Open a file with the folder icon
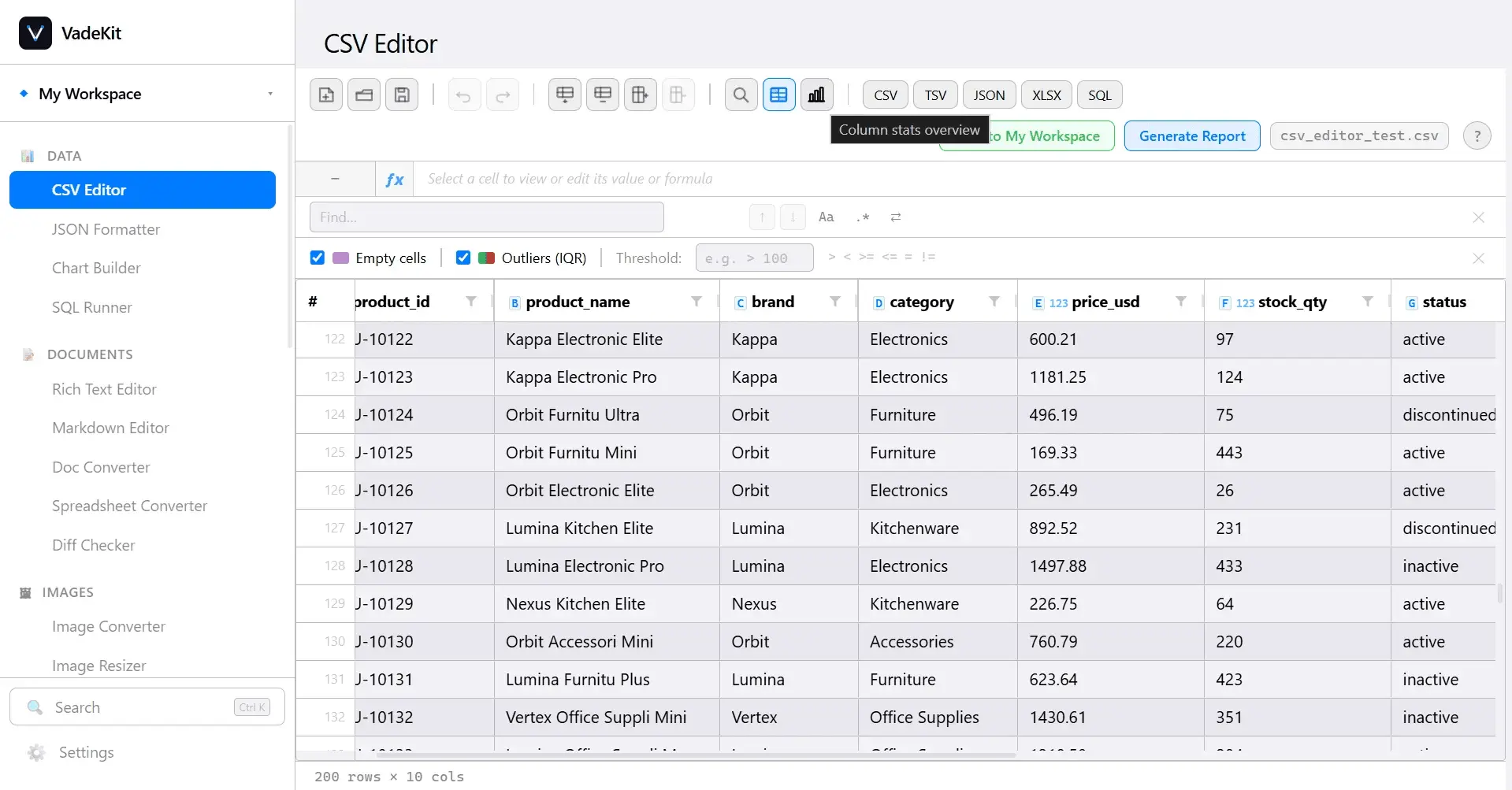The height and width of the screenshot is (790, 1512). click(x=364, y=95)
